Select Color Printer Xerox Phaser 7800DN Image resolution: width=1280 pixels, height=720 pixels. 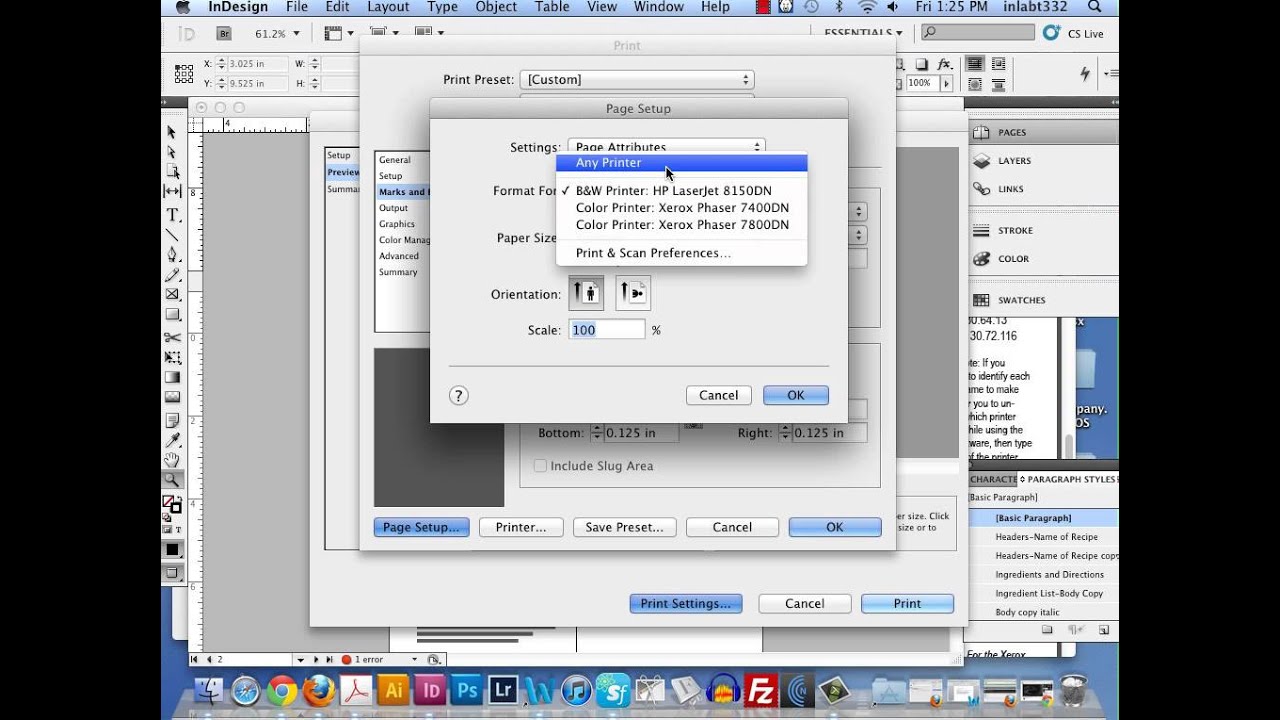pos(681,224)
